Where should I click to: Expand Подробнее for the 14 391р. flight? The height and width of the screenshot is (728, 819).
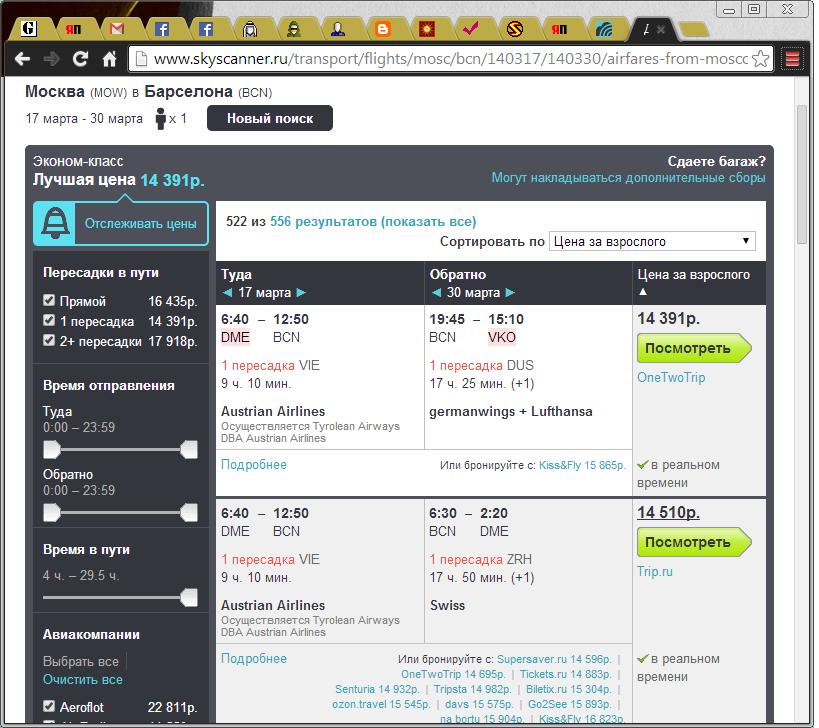point(254,465)
